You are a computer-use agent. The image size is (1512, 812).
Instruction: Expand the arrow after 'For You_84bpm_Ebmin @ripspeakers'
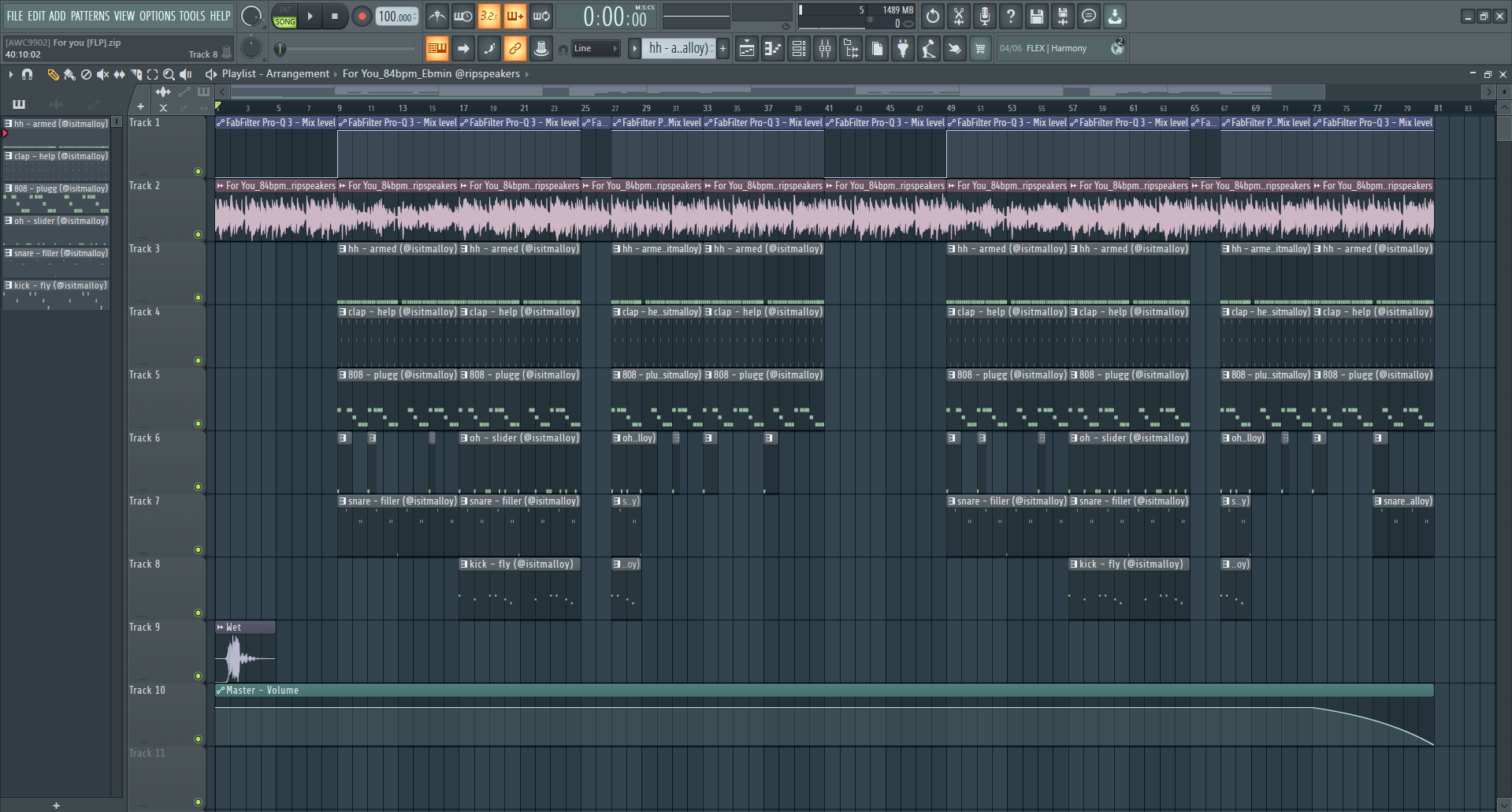tap(527, 74)
